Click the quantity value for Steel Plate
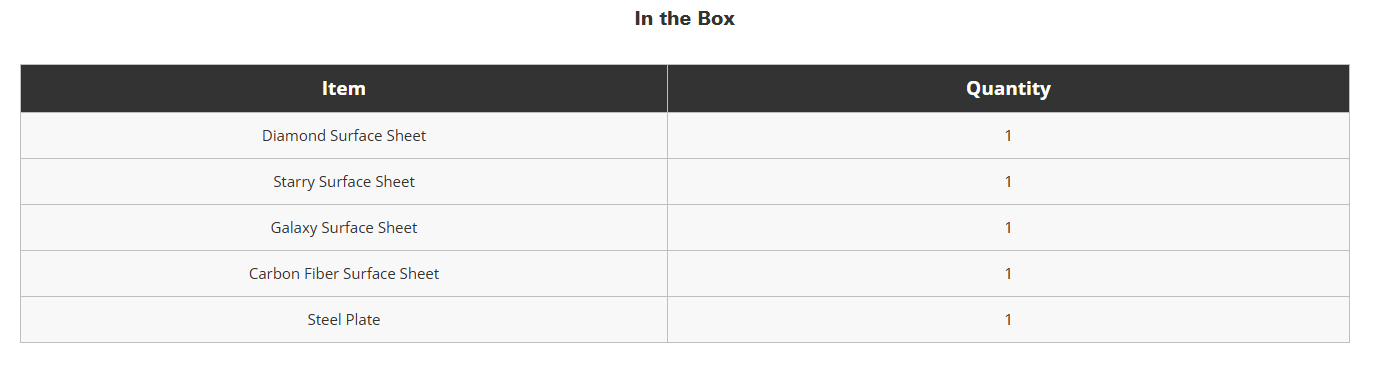Image resolution: width=1377 pixels, height=376 pixels. pyautogui.click(x=1008, y=320)
